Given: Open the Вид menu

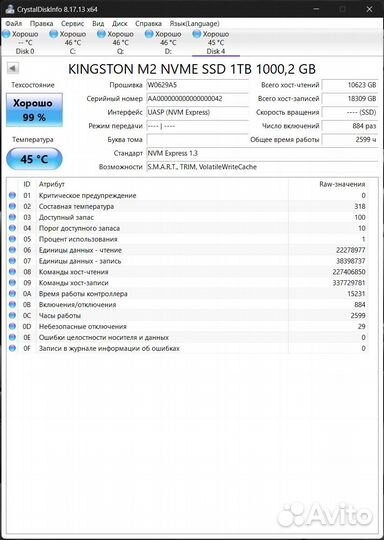Looking at the screenshot, I should [98, 24].
